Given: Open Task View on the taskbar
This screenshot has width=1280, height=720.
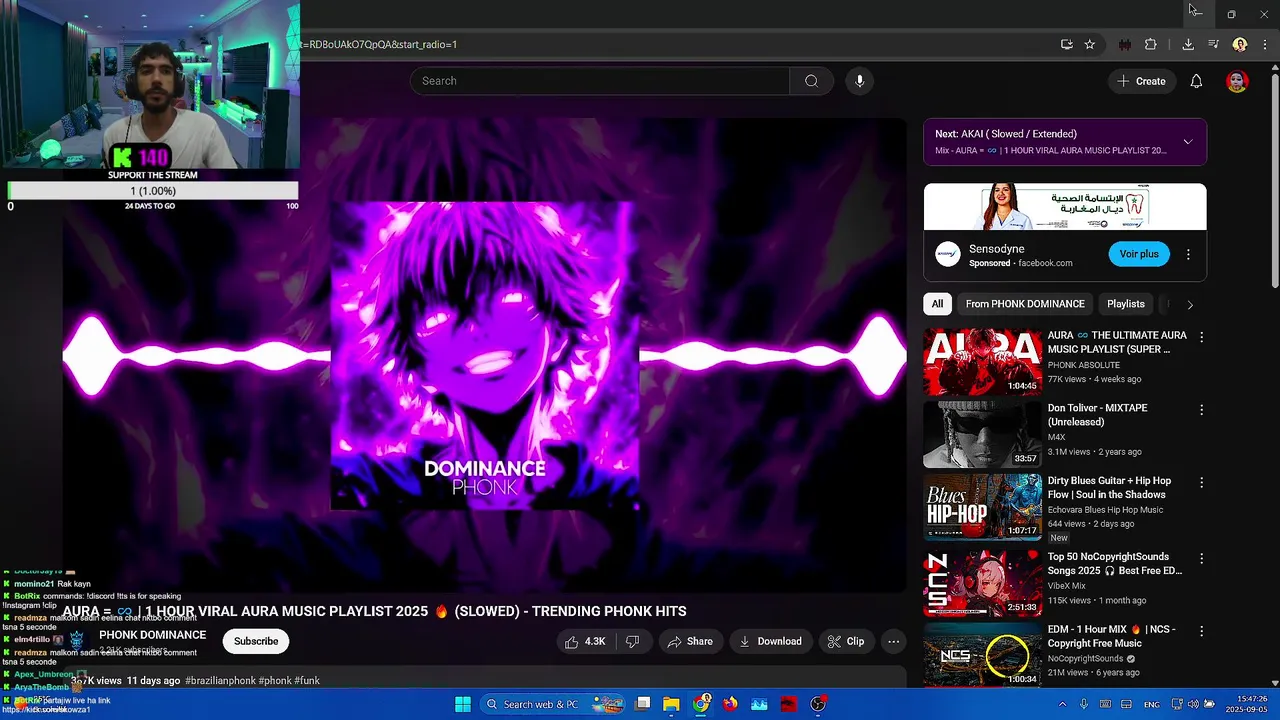Looking at the screenshot, I should [643, 704].
